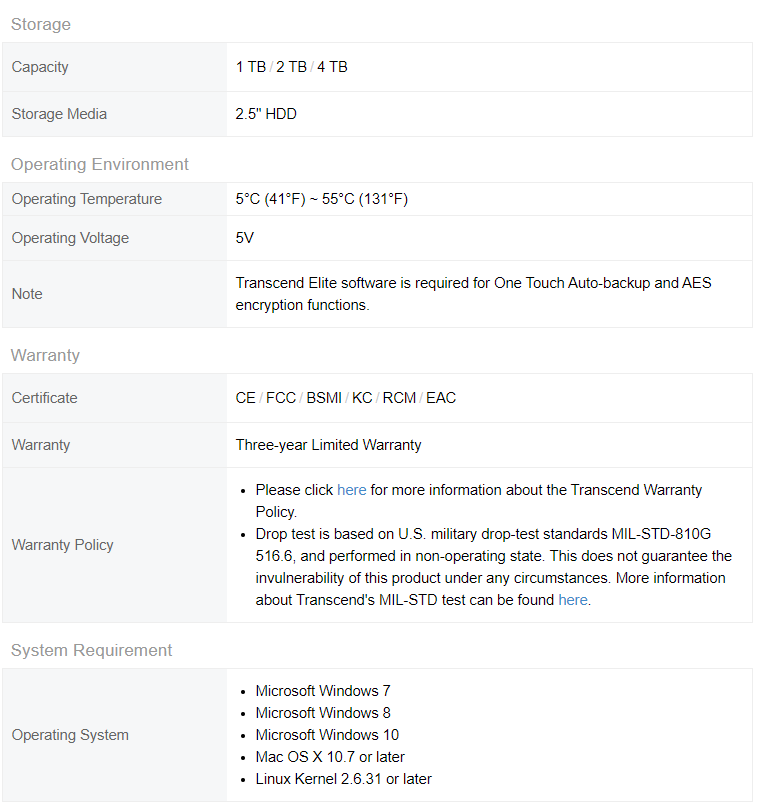Select the Storage Media row label

click(59, 114)
